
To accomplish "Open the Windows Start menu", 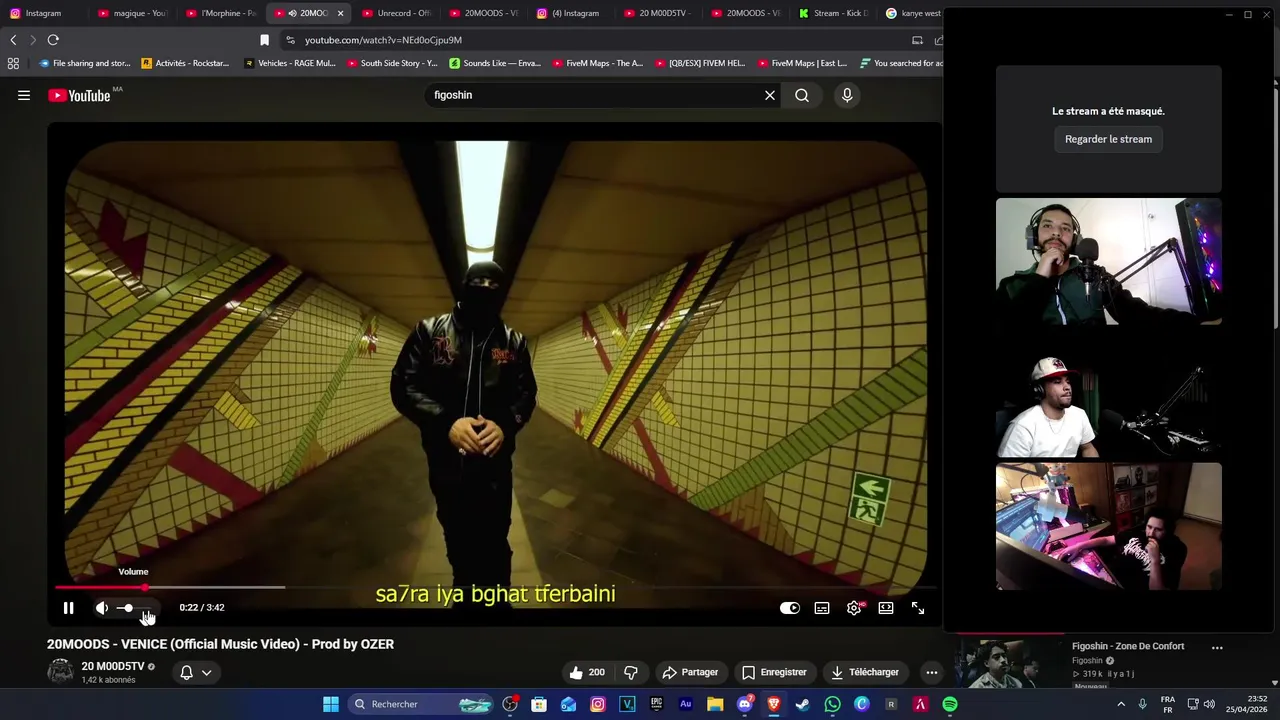I will click(331, 704).
